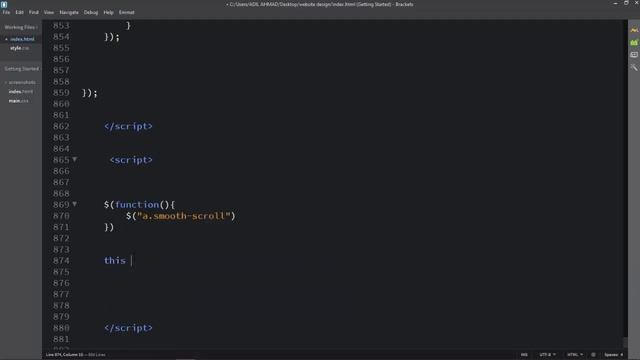Expand the screenshots folder
Viewport: 640px width, 360px height.
[x=22, y=82]
